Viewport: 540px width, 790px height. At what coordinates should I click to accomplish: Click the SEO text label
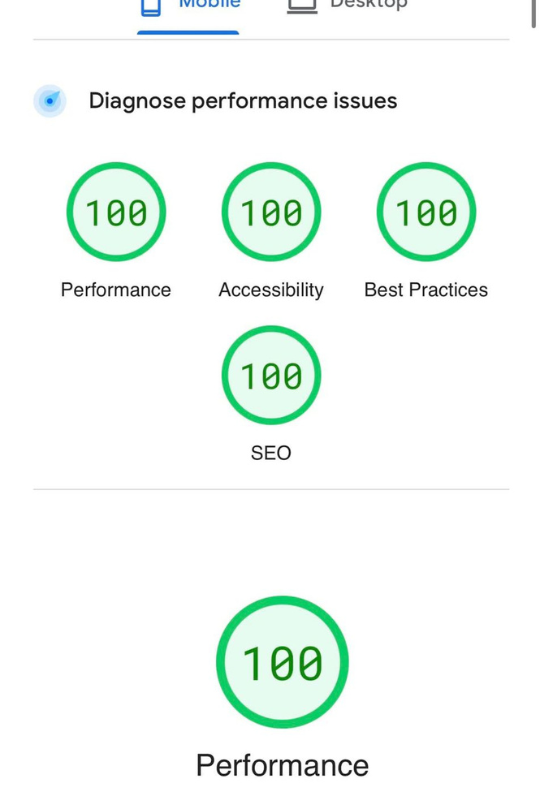(x=271, y=453)
